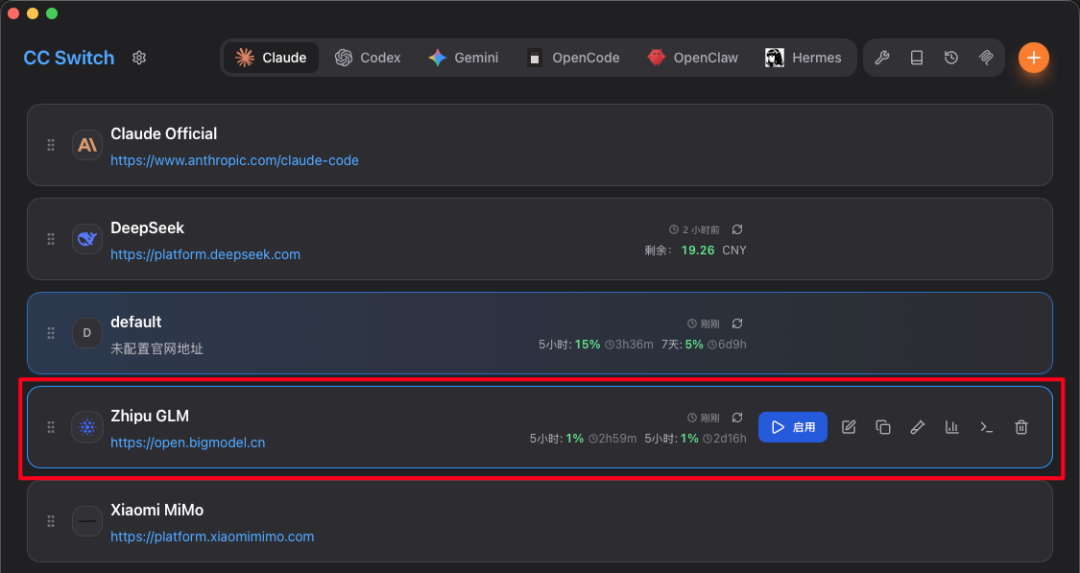Delete the Zhipu GLM provider
The image size is (1080, 573).
coord(1021,427)
